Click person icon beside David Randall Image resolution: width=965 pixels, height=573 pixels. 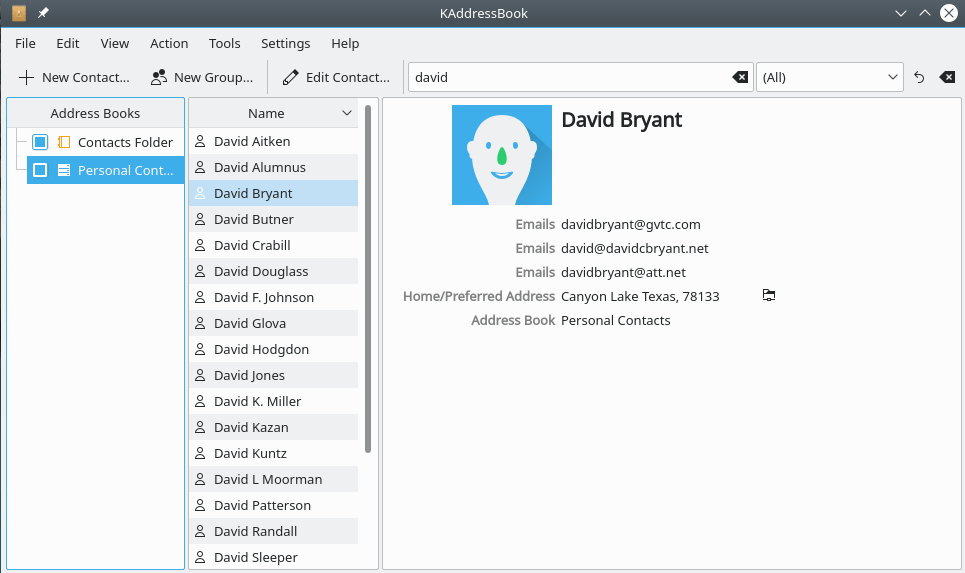[x=200, y=531]
